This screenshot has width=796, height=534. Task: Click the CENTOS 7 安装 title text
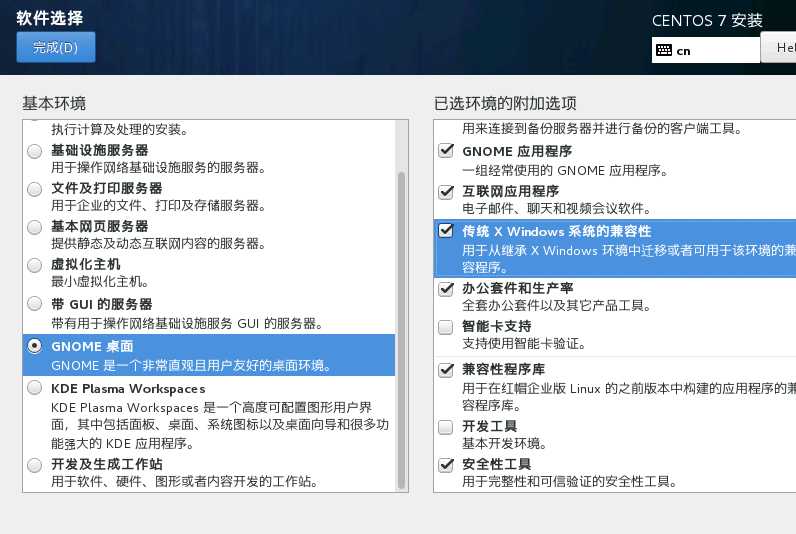tap(707, 20)
